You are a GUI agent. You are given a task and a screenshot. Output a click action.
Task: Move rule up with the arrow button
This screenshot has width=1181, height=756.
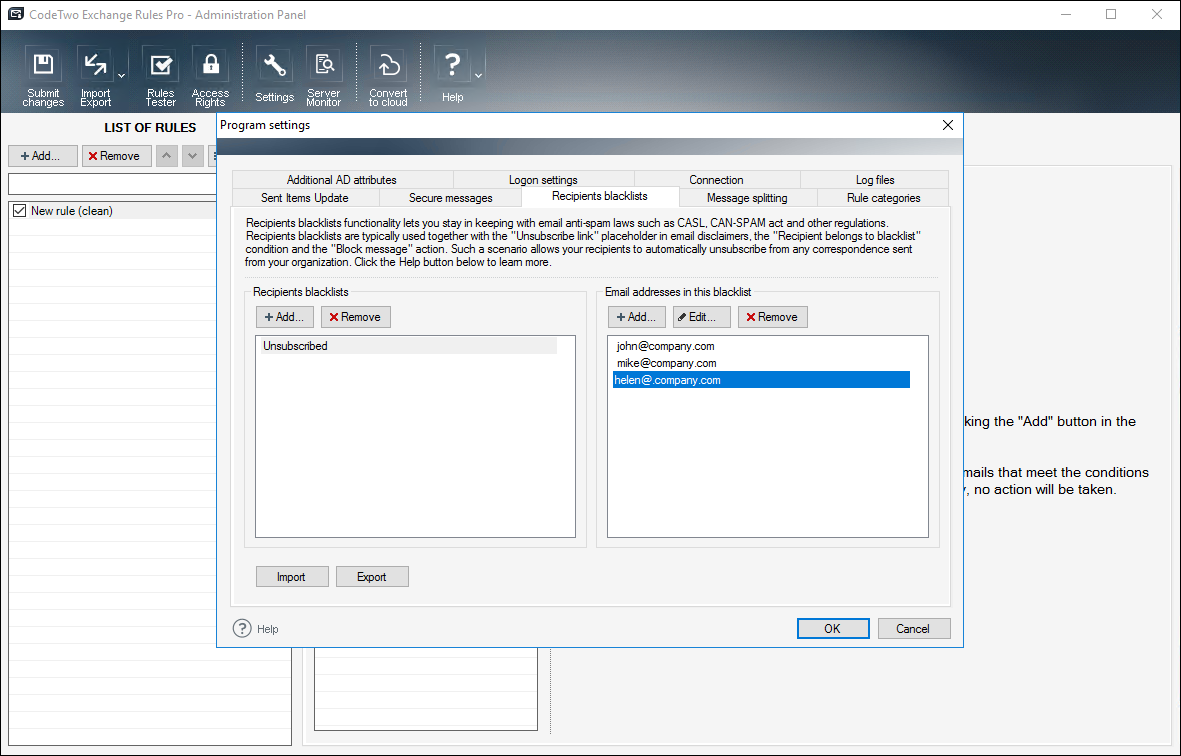point(166,156)
